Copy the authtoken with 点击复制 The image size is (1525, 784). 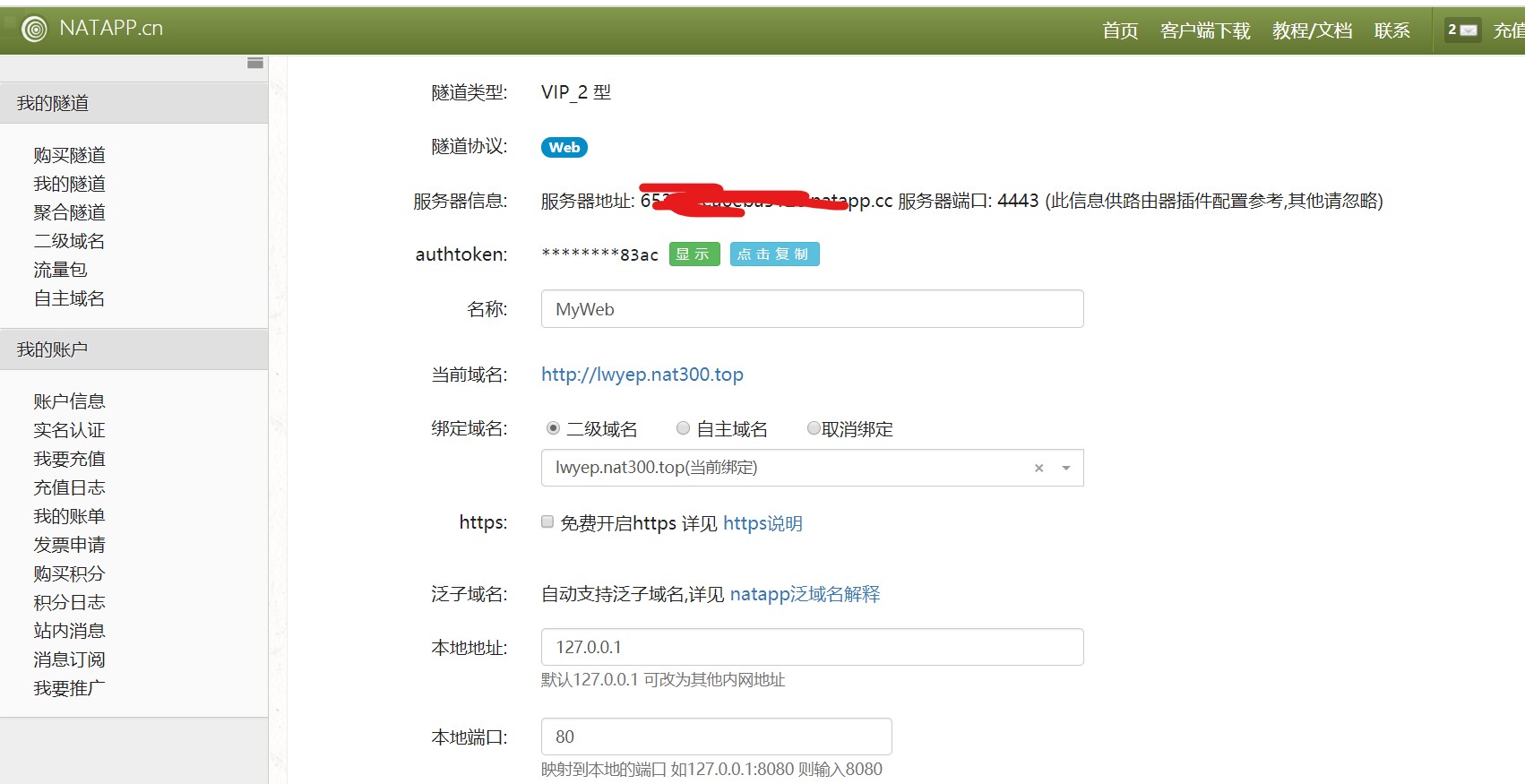[x=774, y=254]
